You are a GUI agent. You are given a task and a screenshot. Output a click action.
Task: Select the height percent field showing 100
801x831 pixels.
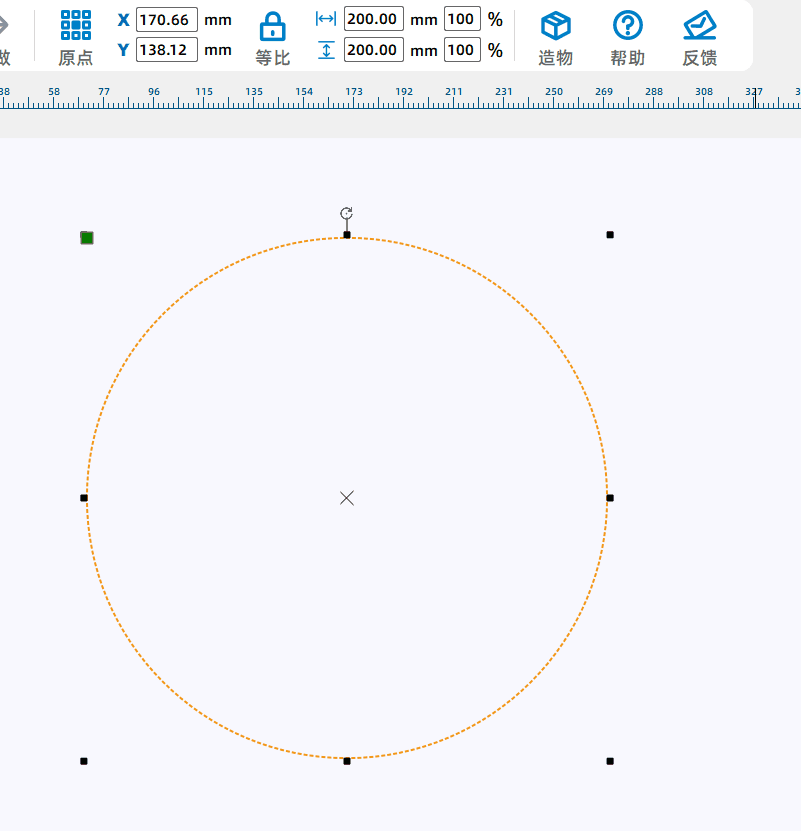(x=462, y=50)
